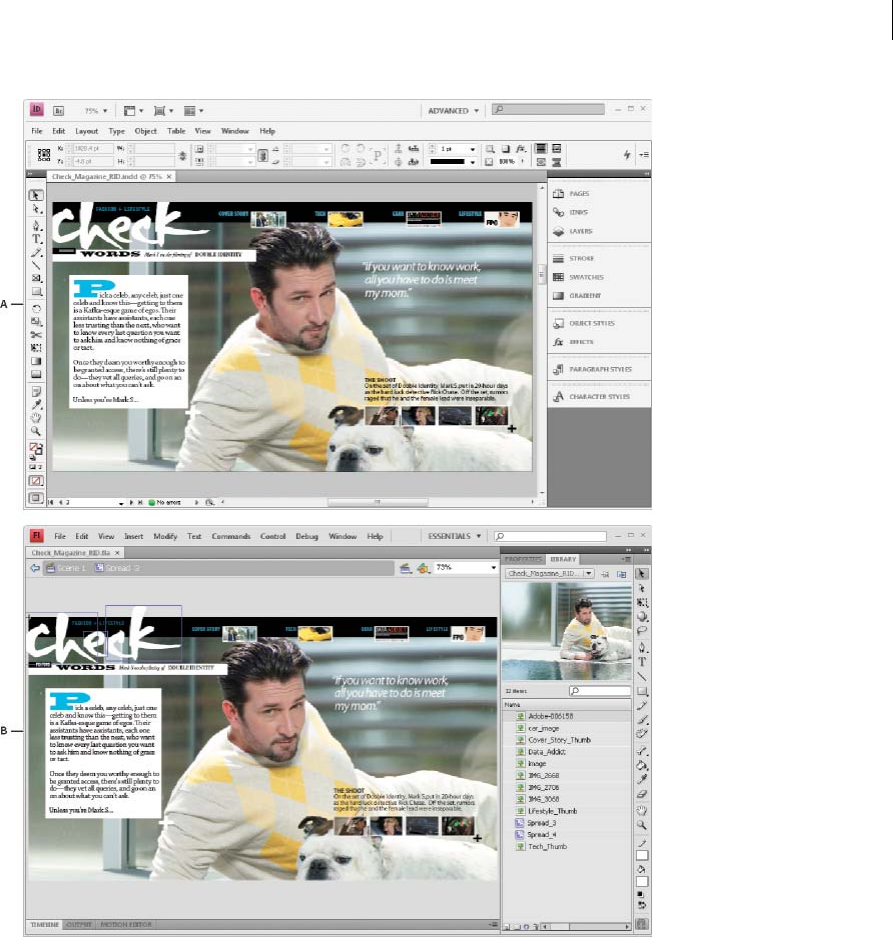Select library item Cover_Story_Thumb
The height and width of the screenshot is (937, 893).
(x=567, y=740)
